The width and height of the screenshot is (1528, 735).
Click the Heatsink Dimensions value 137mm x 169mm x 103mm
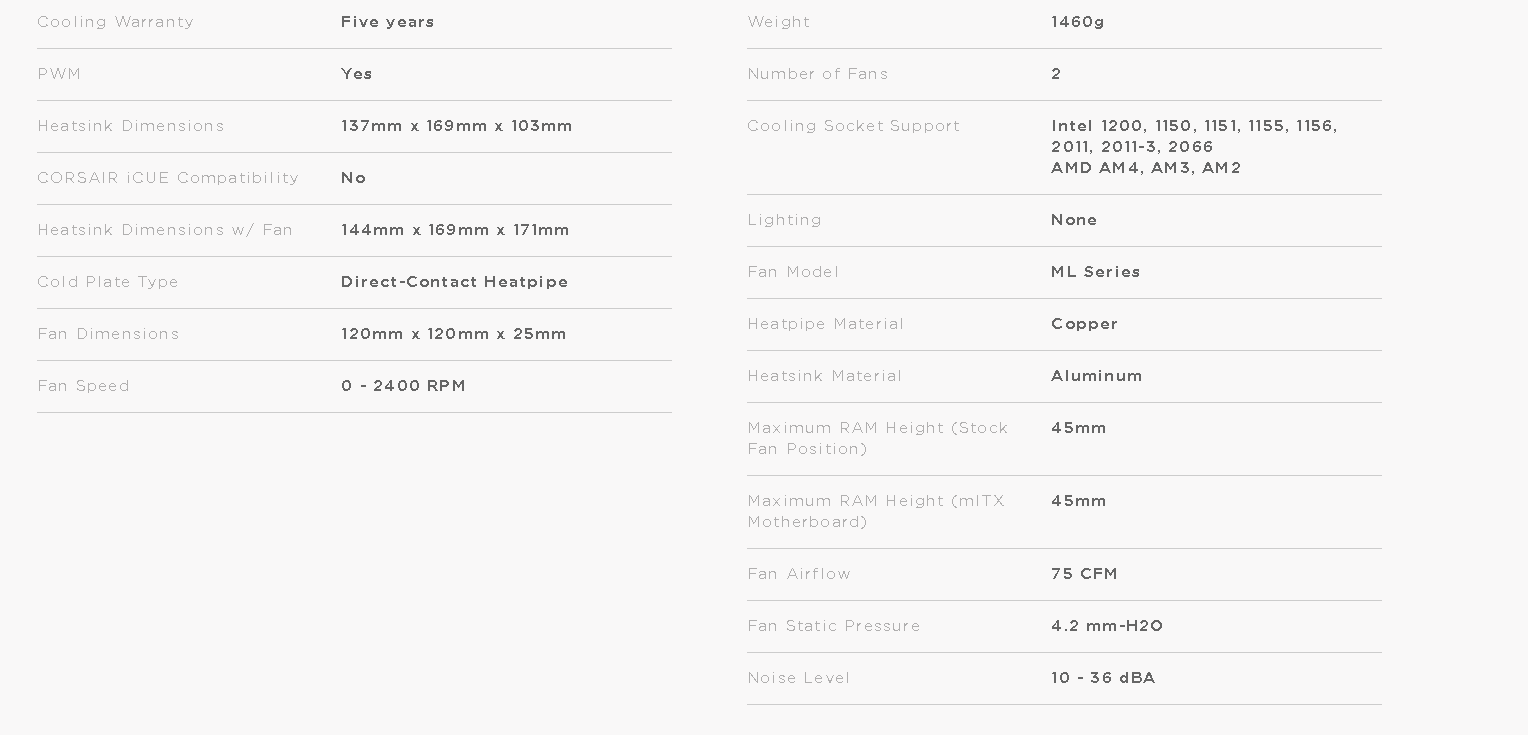[456, 126]
